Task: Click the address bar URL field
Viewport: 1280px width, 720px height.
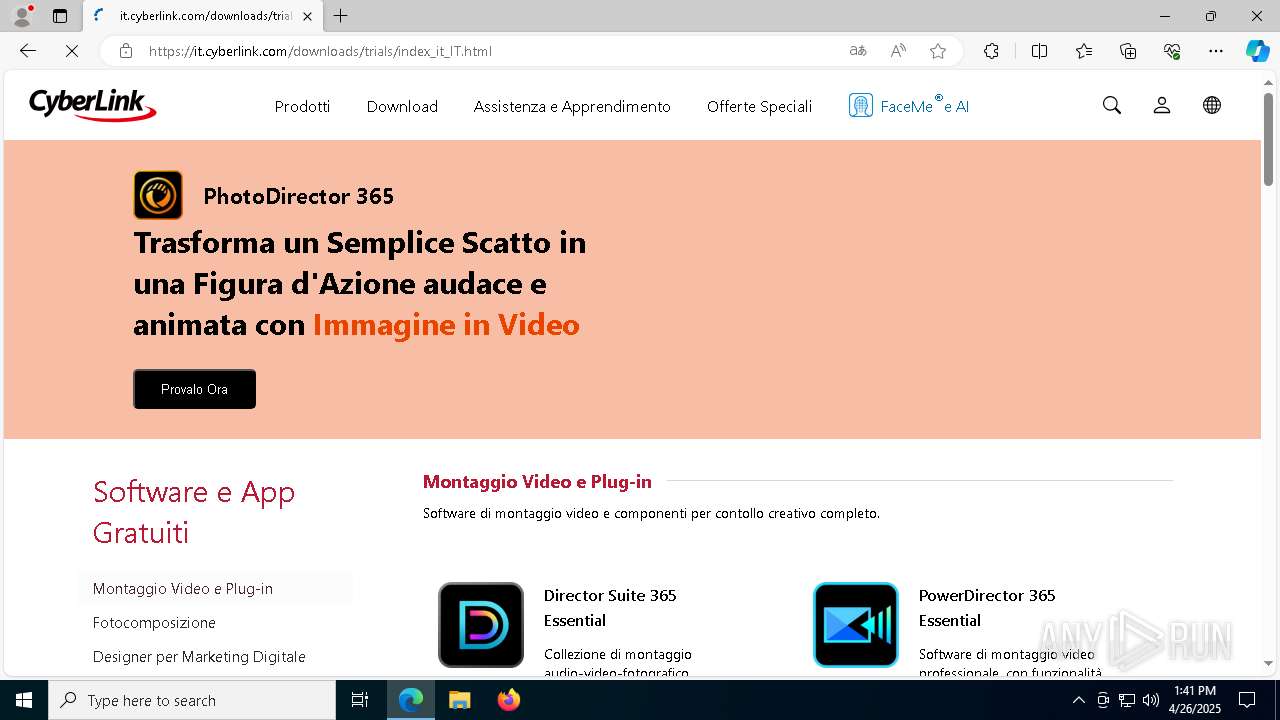Action: click(490, 51)
